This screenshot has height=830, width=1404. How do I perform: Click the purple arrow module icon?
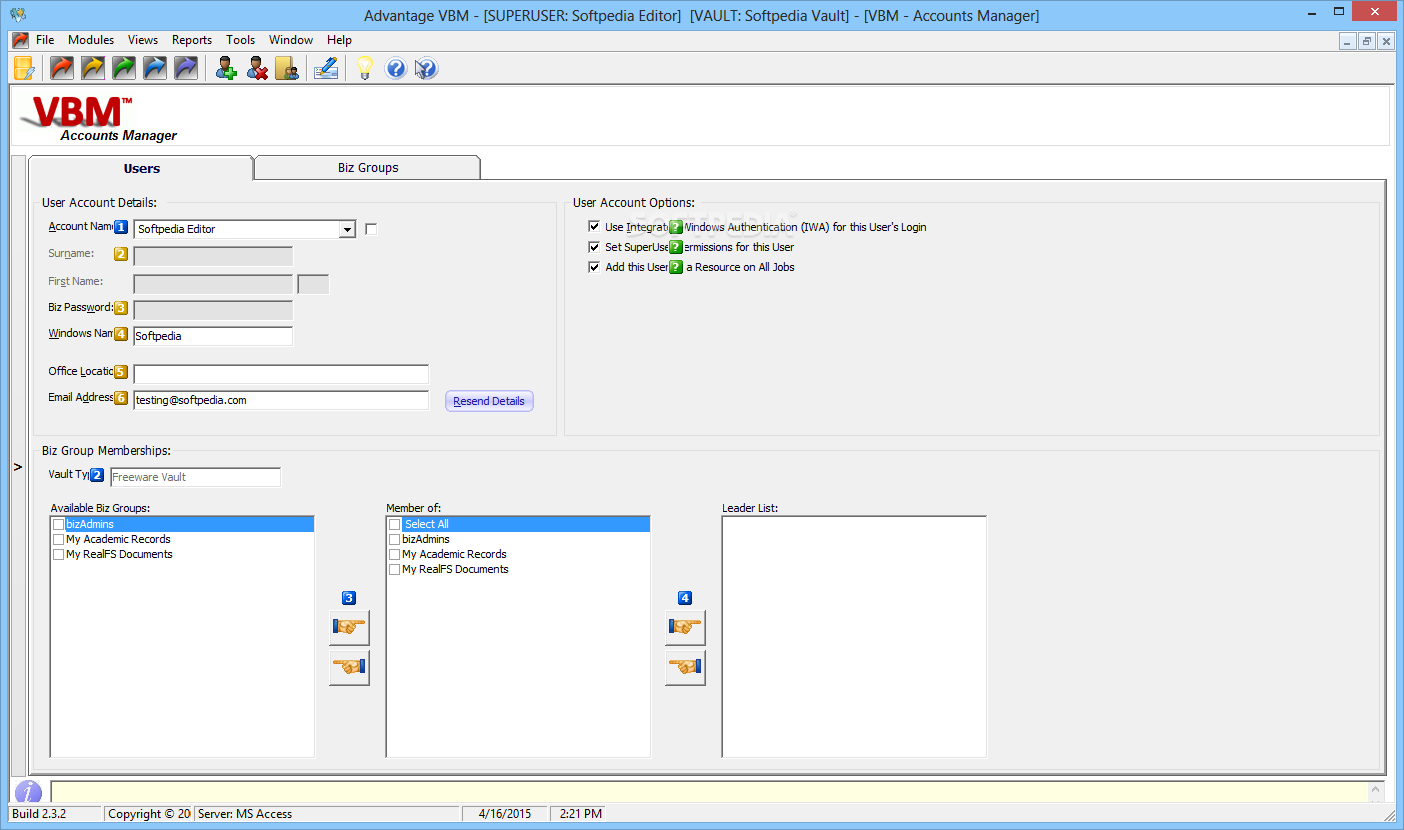(x=186, y=68)
